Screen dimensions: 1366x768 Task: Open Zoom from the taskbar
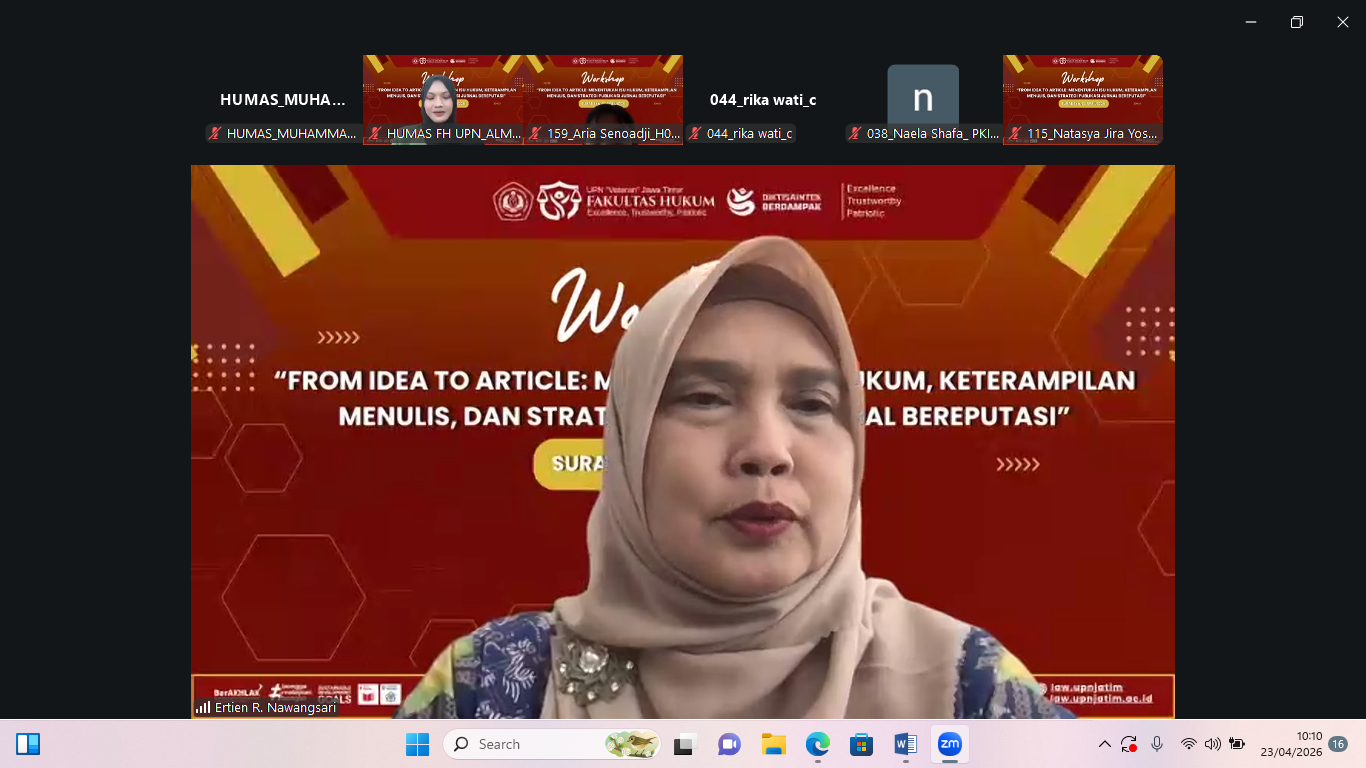point(949,744)
